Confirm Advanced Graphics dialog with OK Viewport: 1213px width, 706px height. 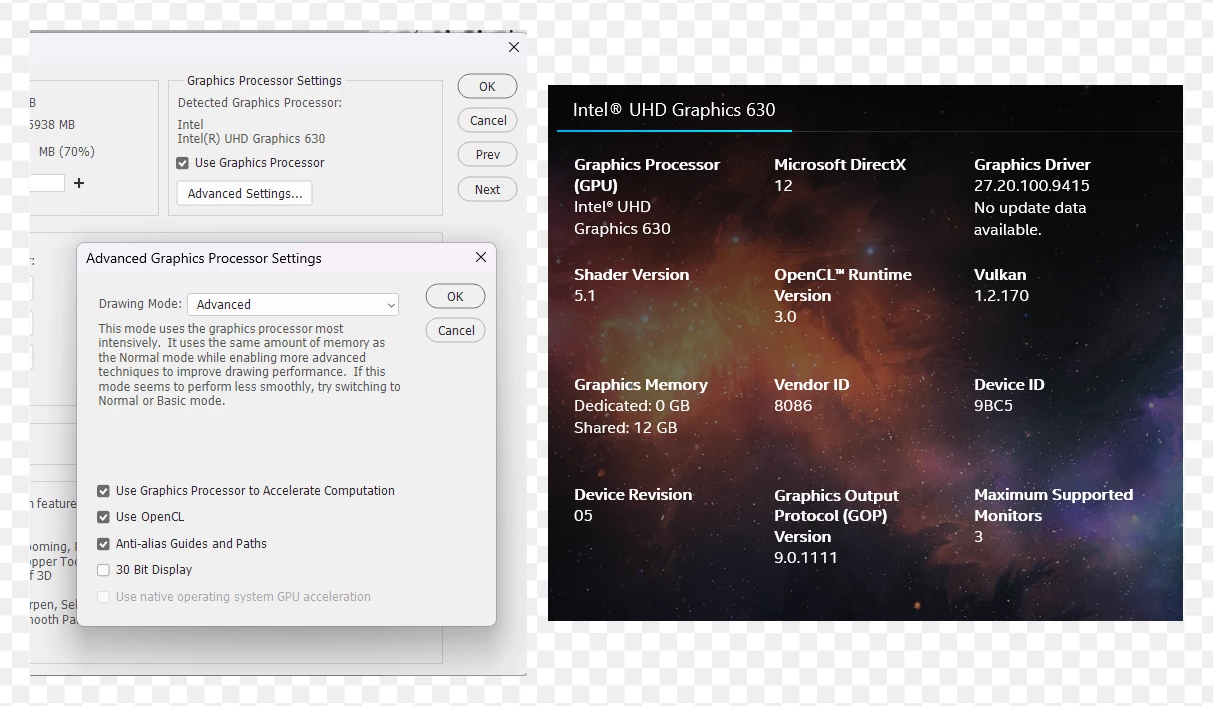click(455, 296)
